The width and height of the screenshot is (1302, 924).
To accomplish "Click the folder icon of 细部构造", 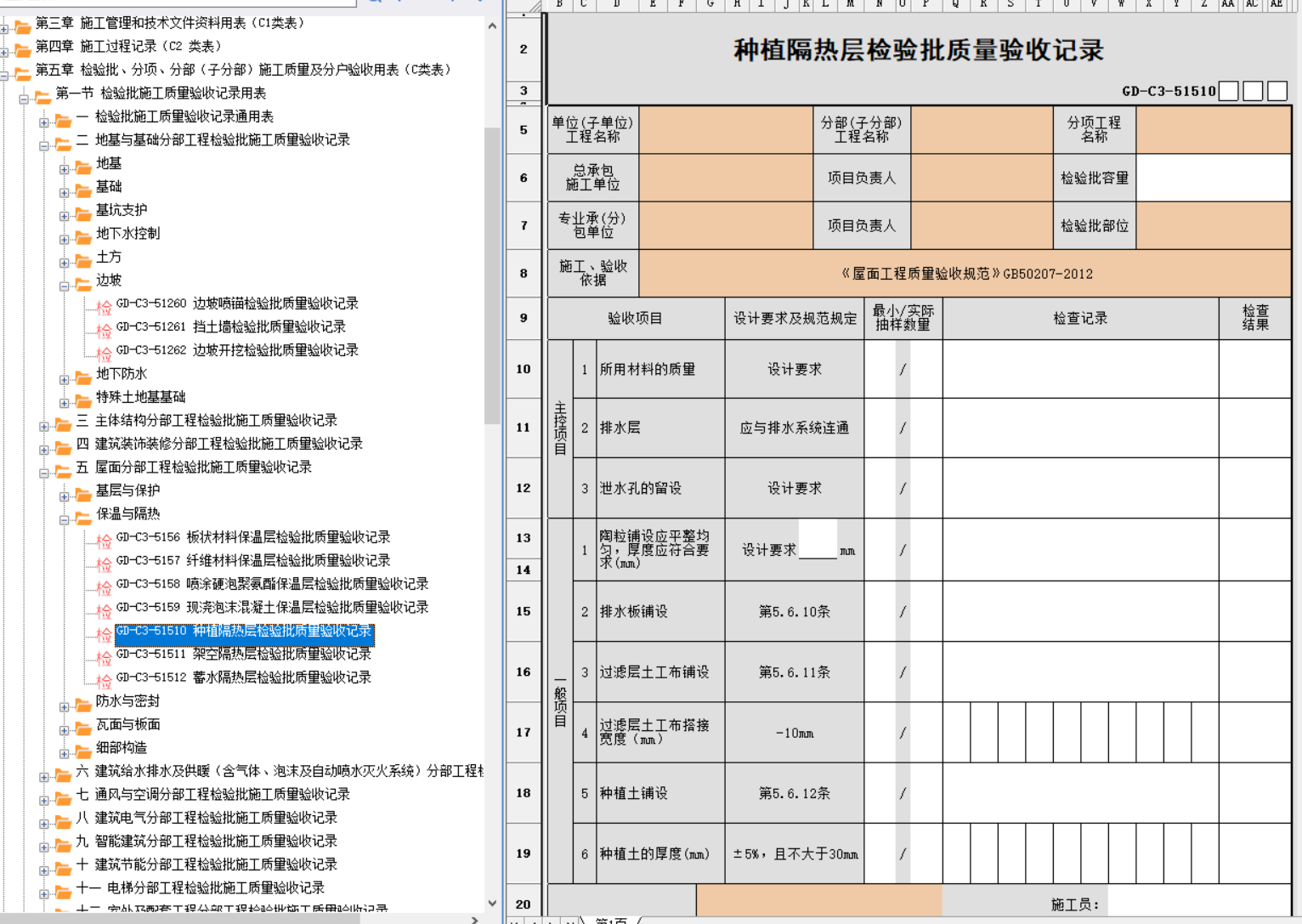I will pos(83,751).
